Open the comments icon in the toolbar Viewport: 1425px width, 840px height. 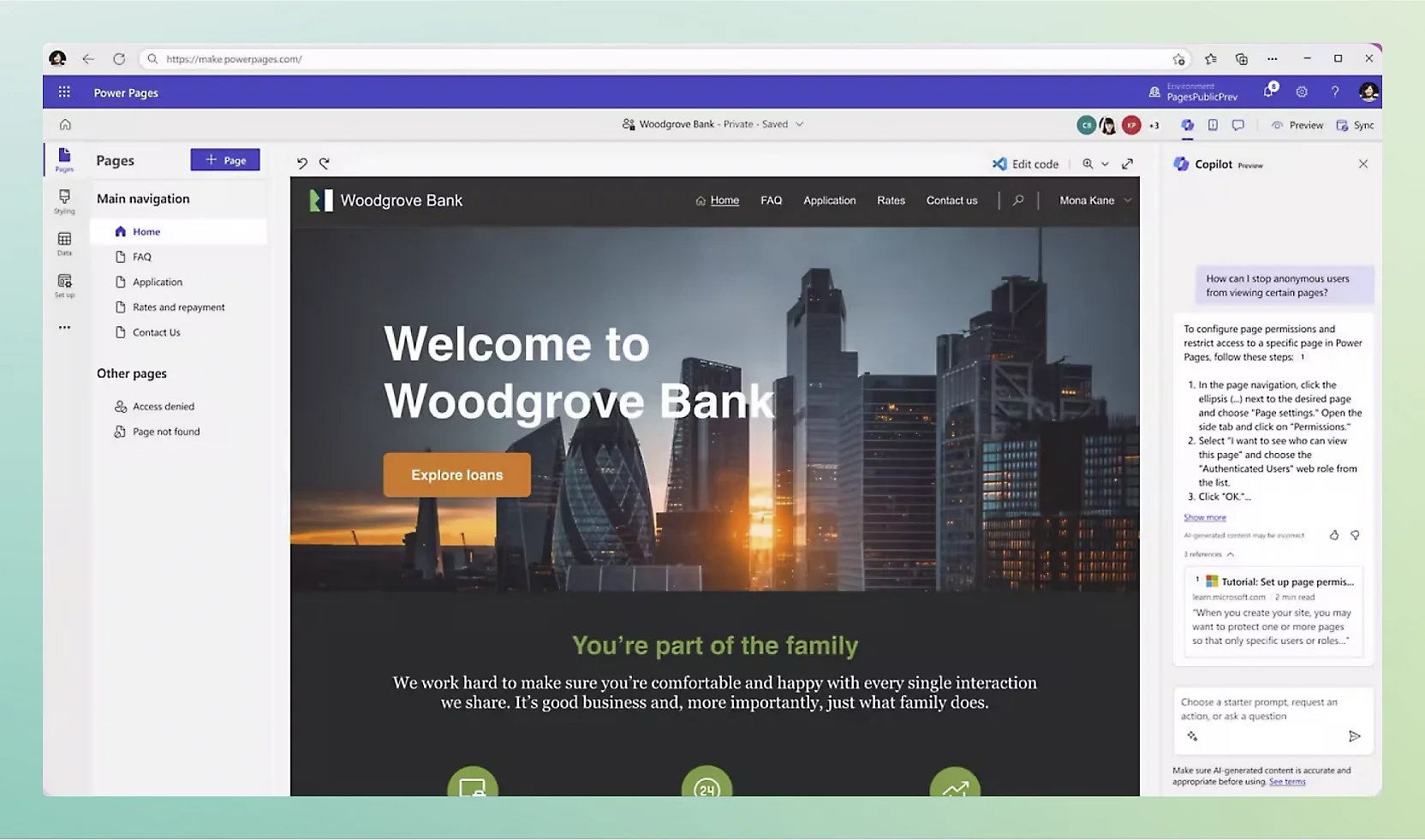point(1238,125)
